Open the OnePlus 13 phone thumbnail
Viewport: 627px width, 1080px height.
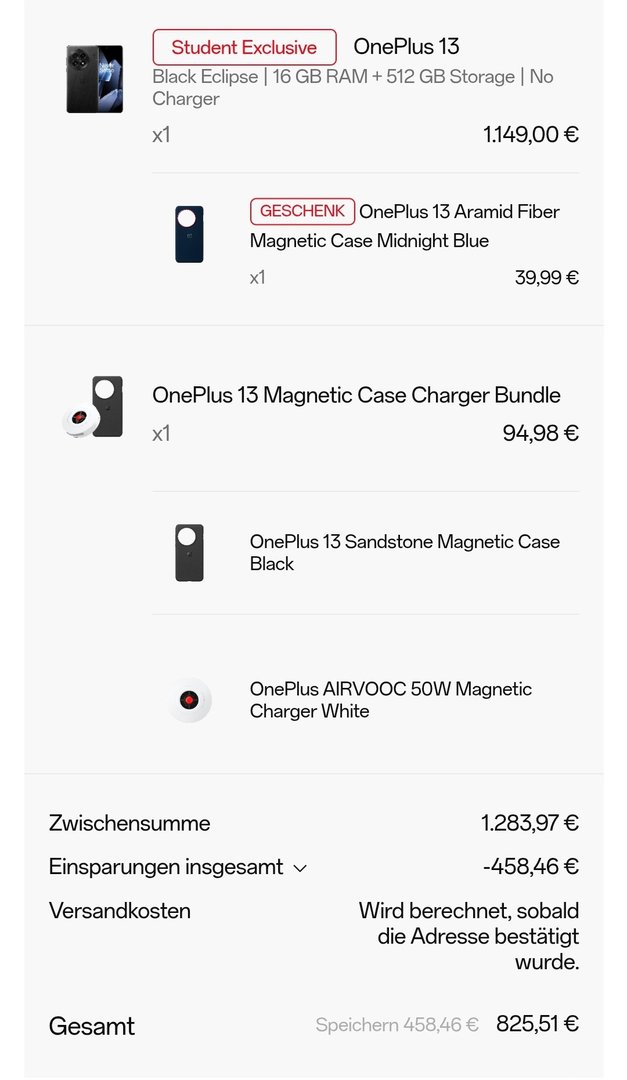95,79
